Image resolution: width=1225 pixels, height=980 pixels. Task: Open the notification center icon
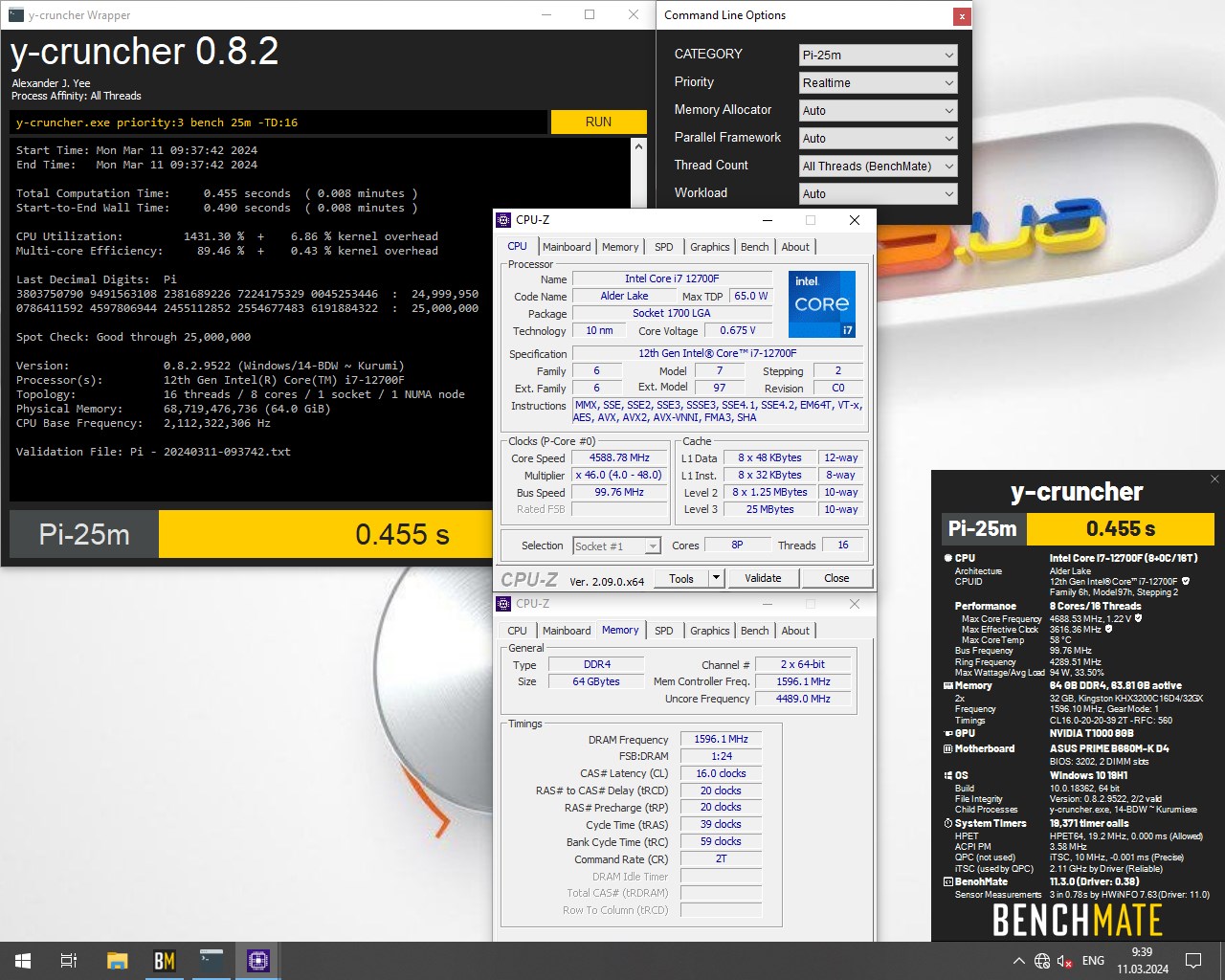tap(1193, 961)
